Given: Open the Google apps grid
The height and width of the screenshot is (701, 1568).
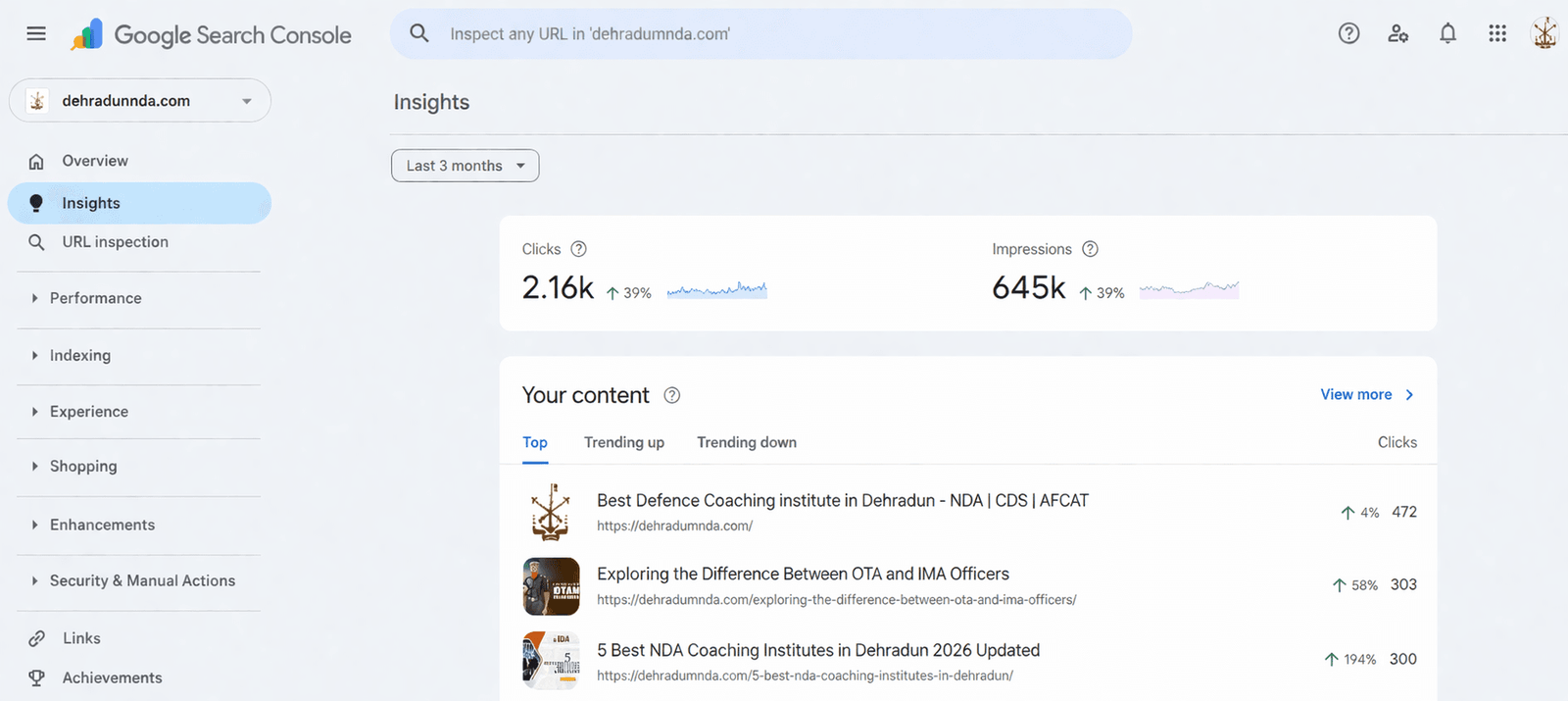Looking at the screenshot, I should click(1497, 34).
